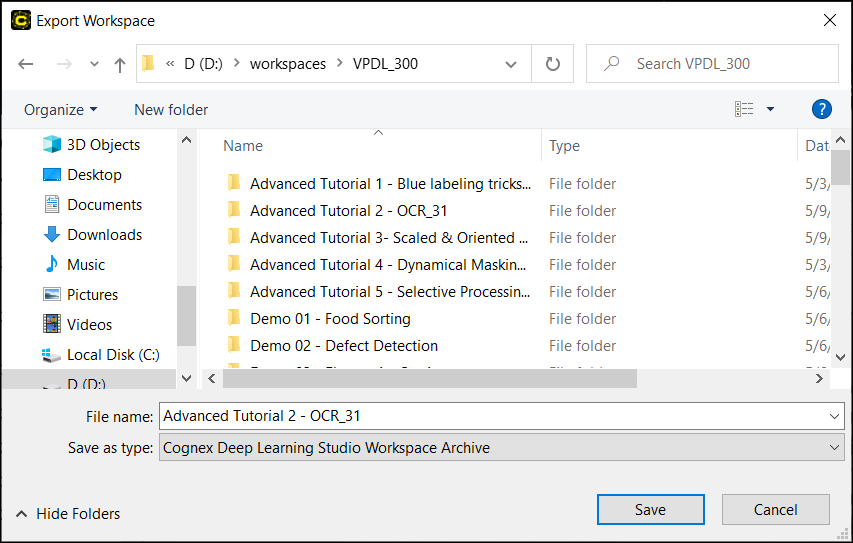Collapse the pane with Hide Folders
Screen dimensions: 853x543
pos(68,514)
